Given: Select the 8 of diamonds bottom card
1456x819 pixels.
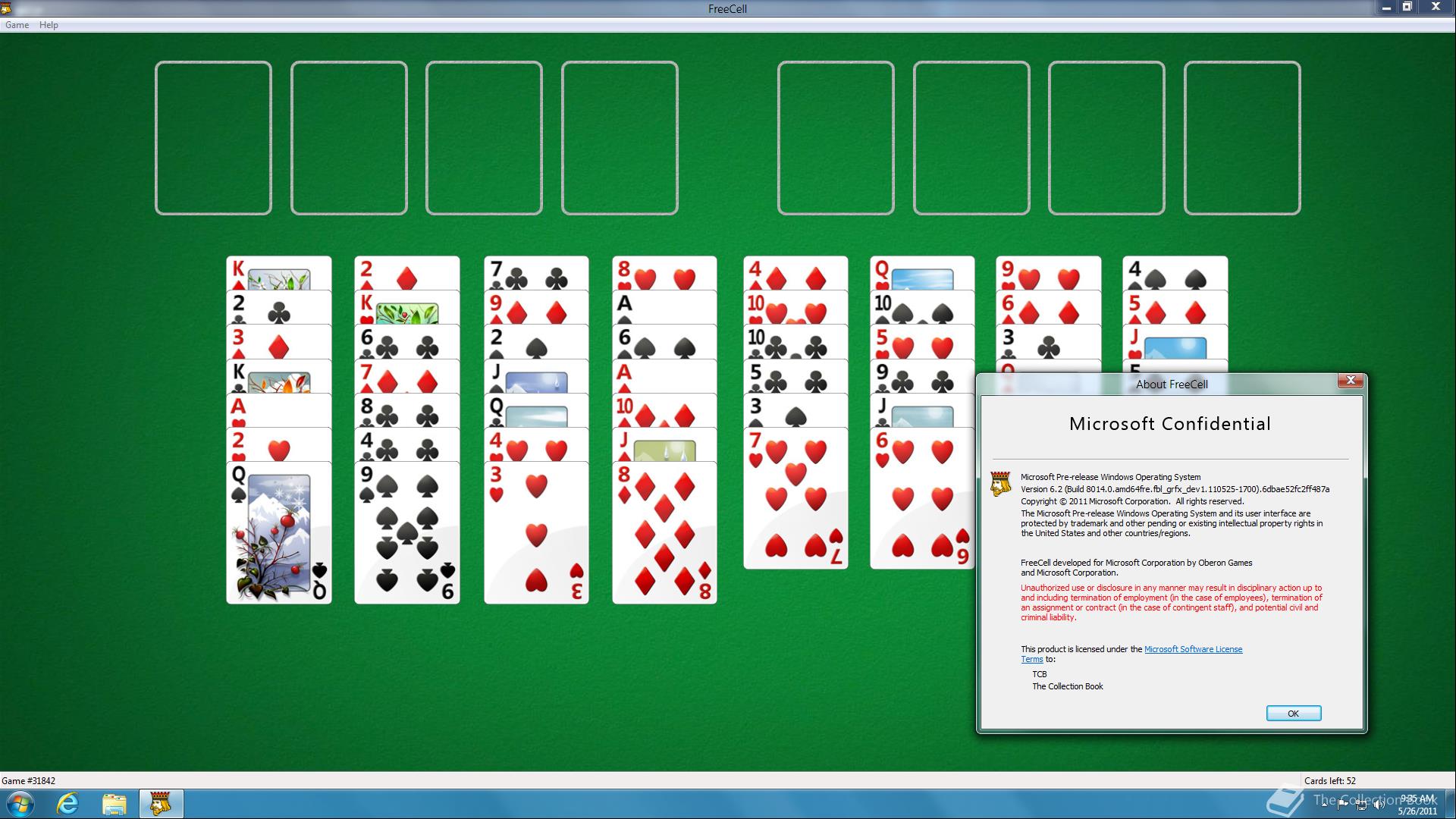Looking at the screenshot, I should click(664, 533).
